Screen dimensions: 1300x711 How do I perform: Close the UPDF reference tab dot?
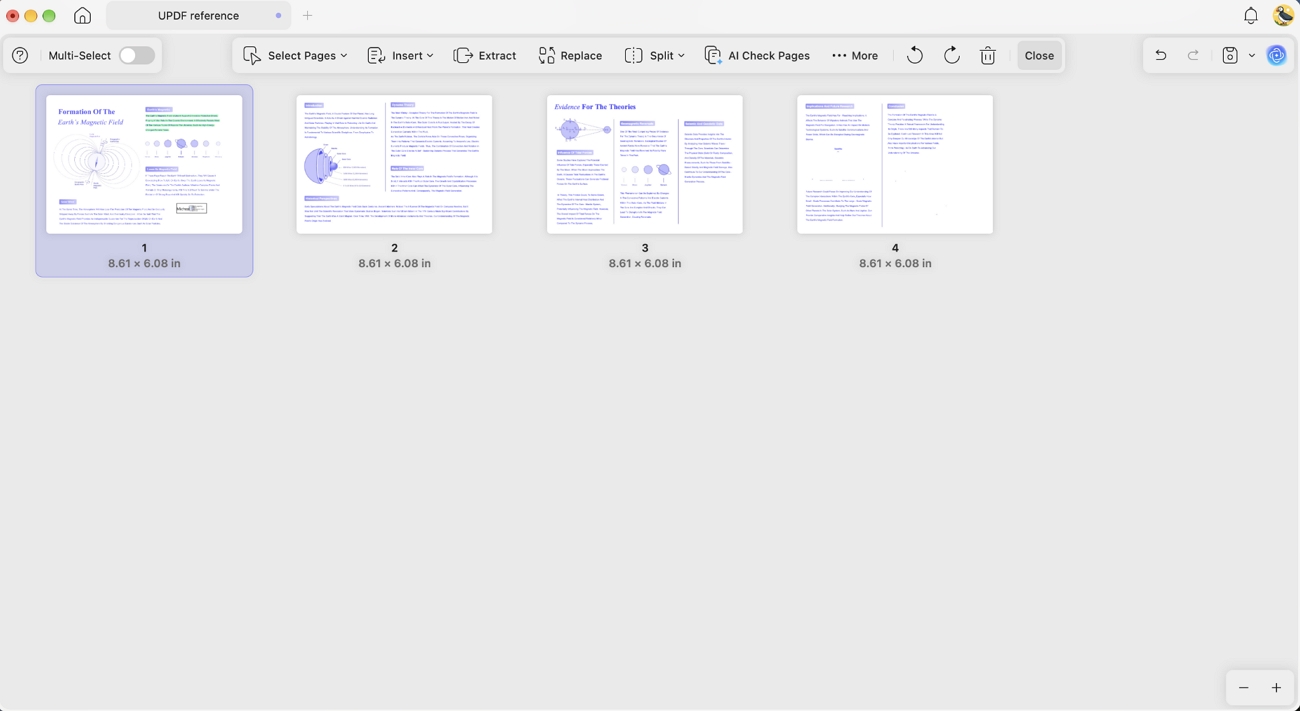278,16
